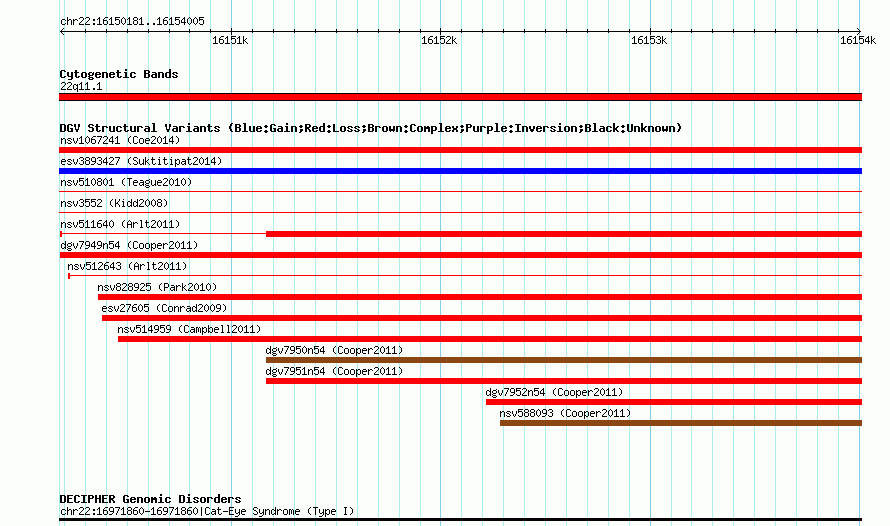Select the red dgv7951n54 loss bar

pyautogui.click(x=564, y=381)
